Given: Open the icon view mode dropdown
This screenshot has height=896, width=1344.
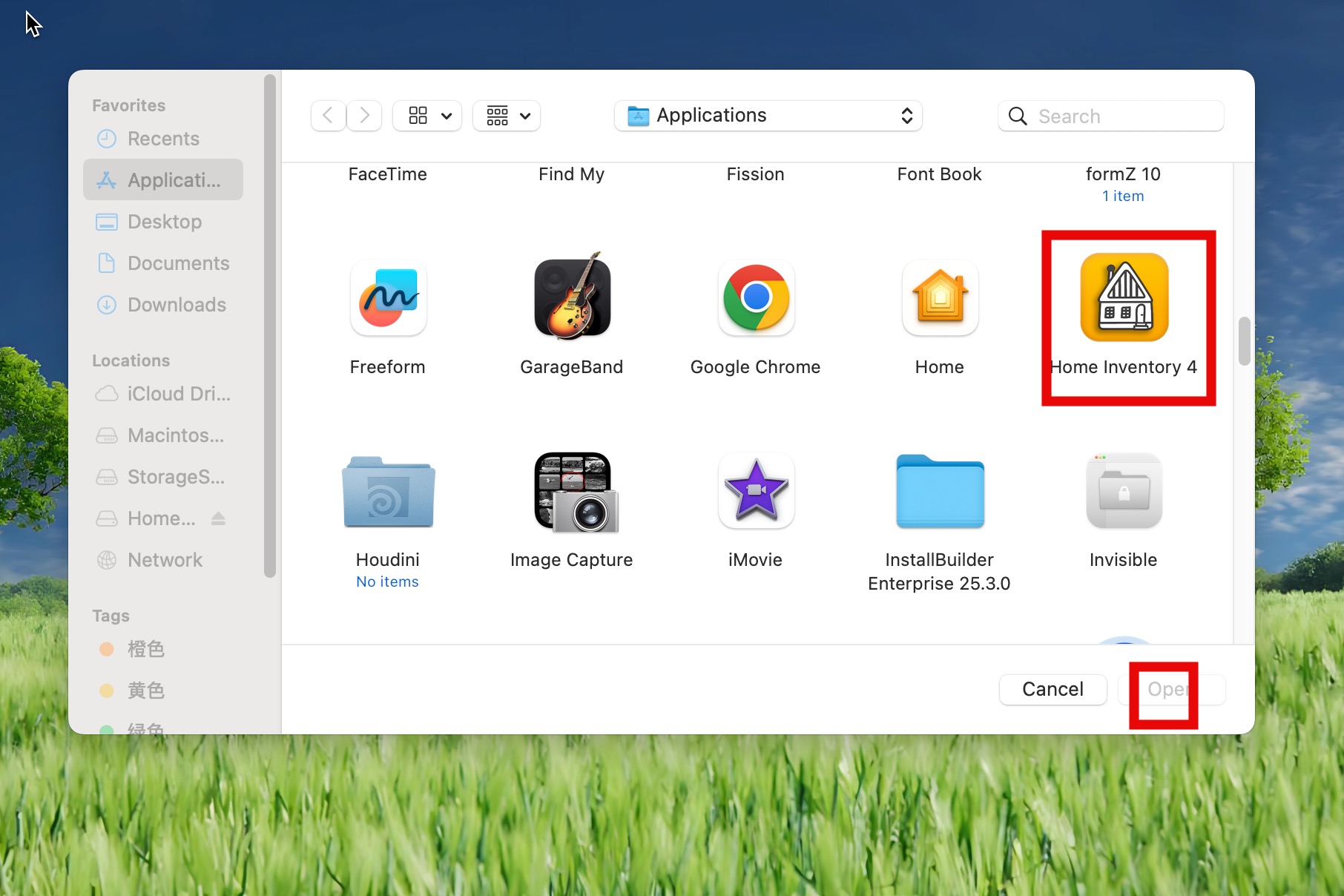Looking at the screenshot, I should pos(427,116).
